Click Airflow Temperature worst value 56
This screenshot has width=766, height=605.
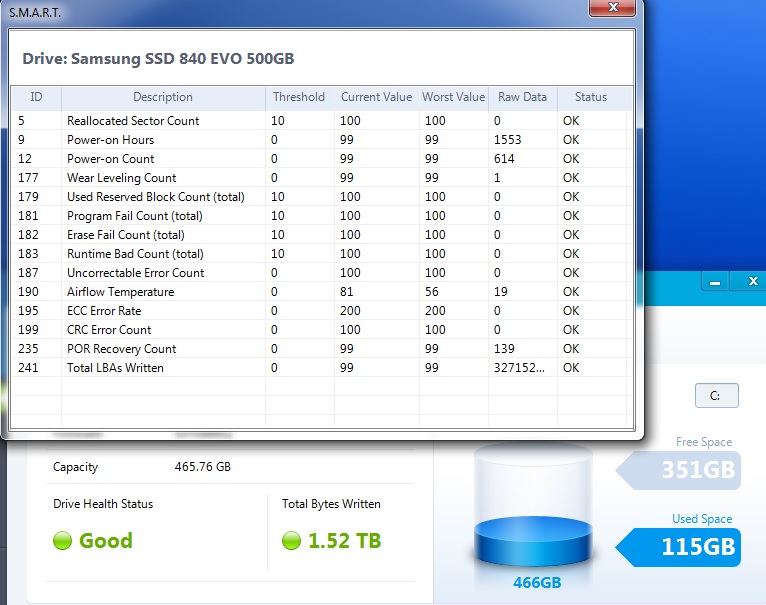[431, 292]
